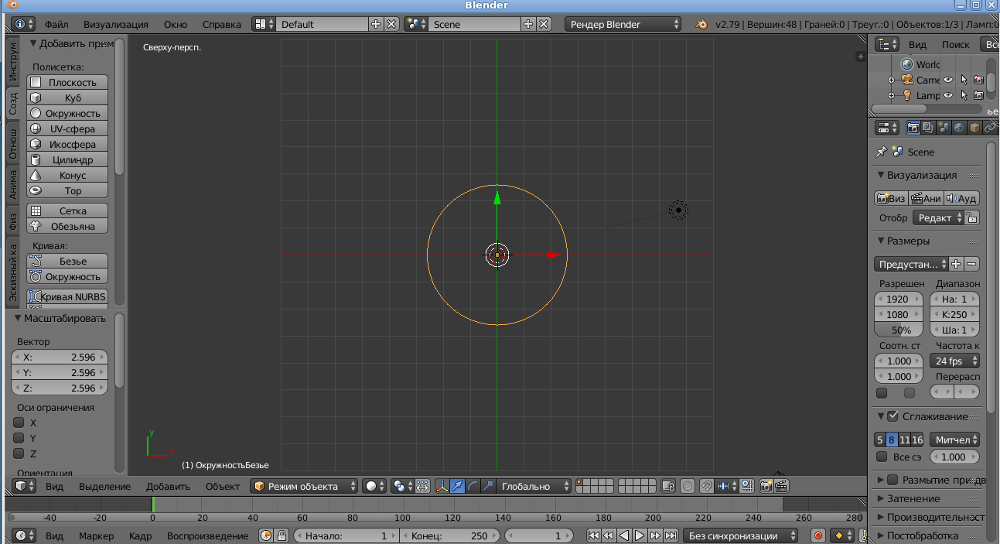
Task: Open the Render Layers properties tab icon
Action: pos(928,128)
